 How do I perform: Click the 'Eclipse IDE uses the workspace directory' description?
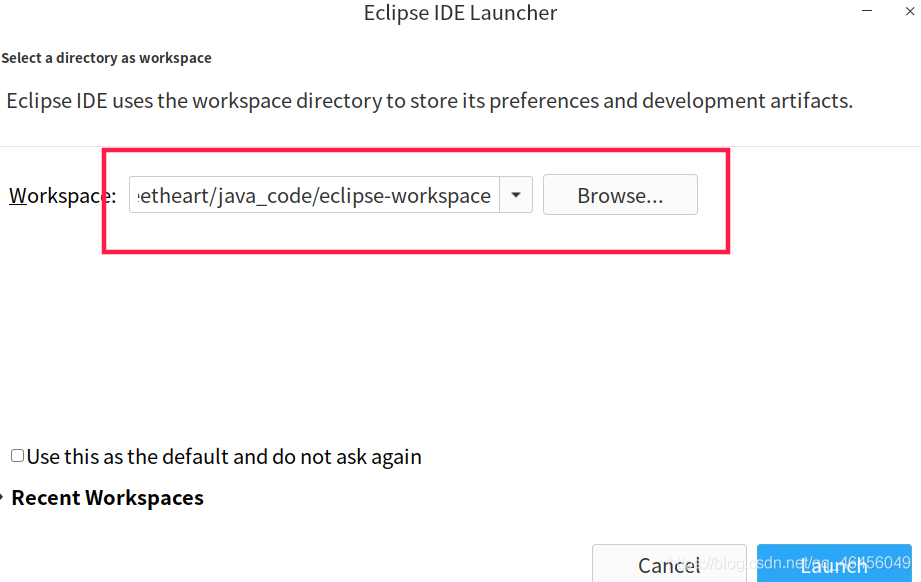429,101
